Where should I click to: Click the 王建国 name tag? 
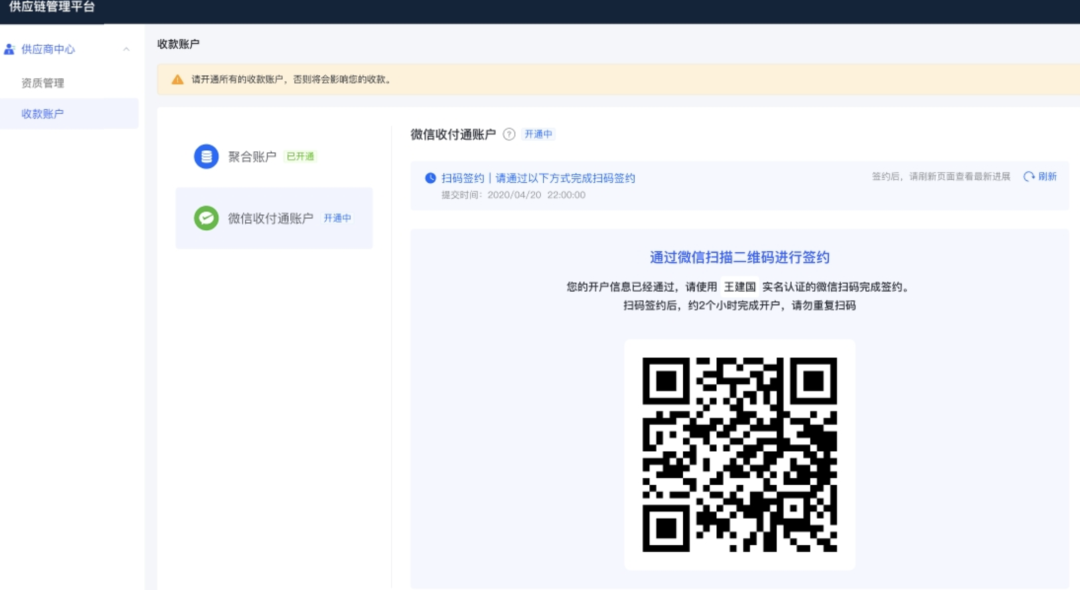(739, 286)
